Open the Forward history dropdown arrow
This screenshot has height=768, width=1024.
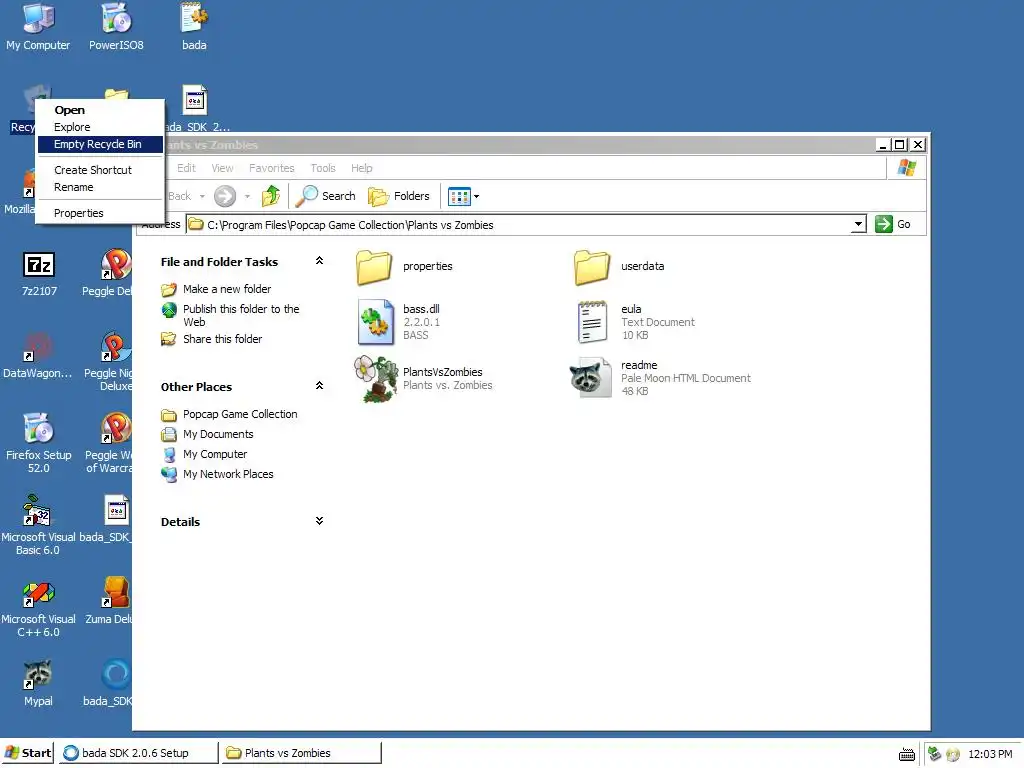click(x=248, y=196)
